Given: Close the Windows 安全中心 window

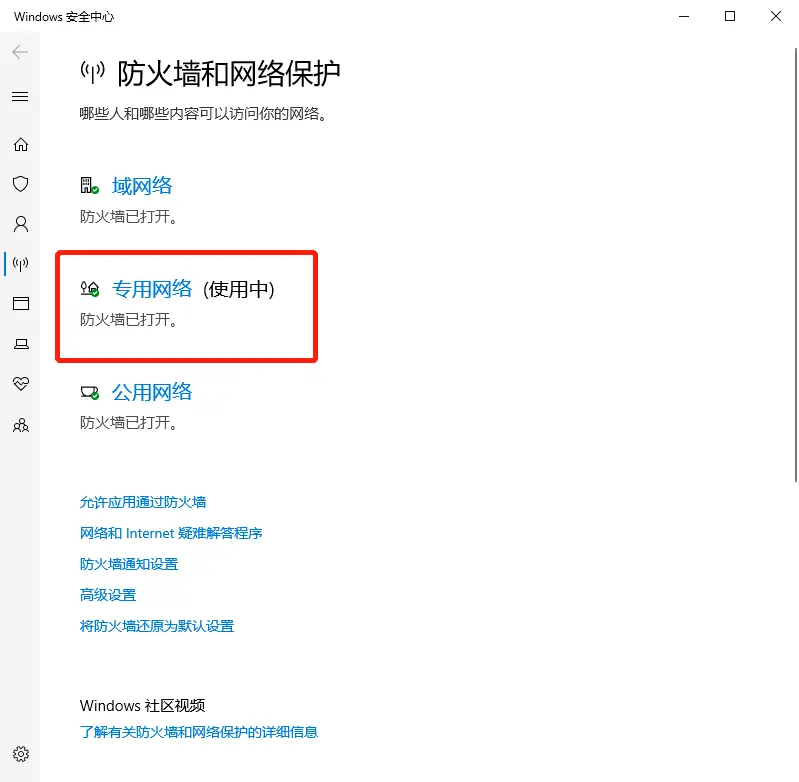Looking at the screenshot, I should tap(776, 16).
